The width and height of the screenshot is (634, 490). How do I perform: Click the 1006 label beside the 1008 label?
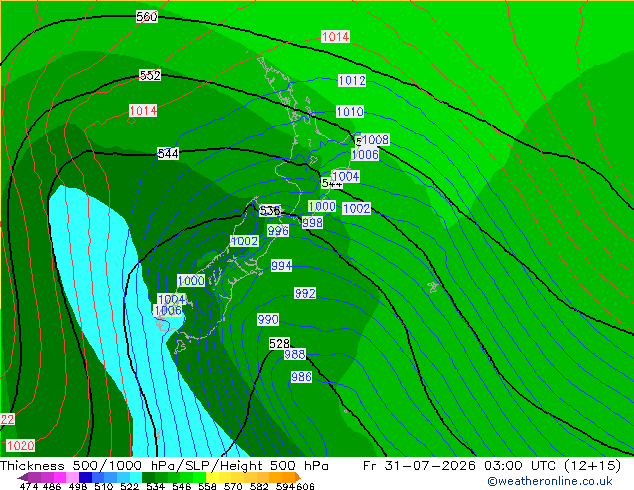pos(365,154)
